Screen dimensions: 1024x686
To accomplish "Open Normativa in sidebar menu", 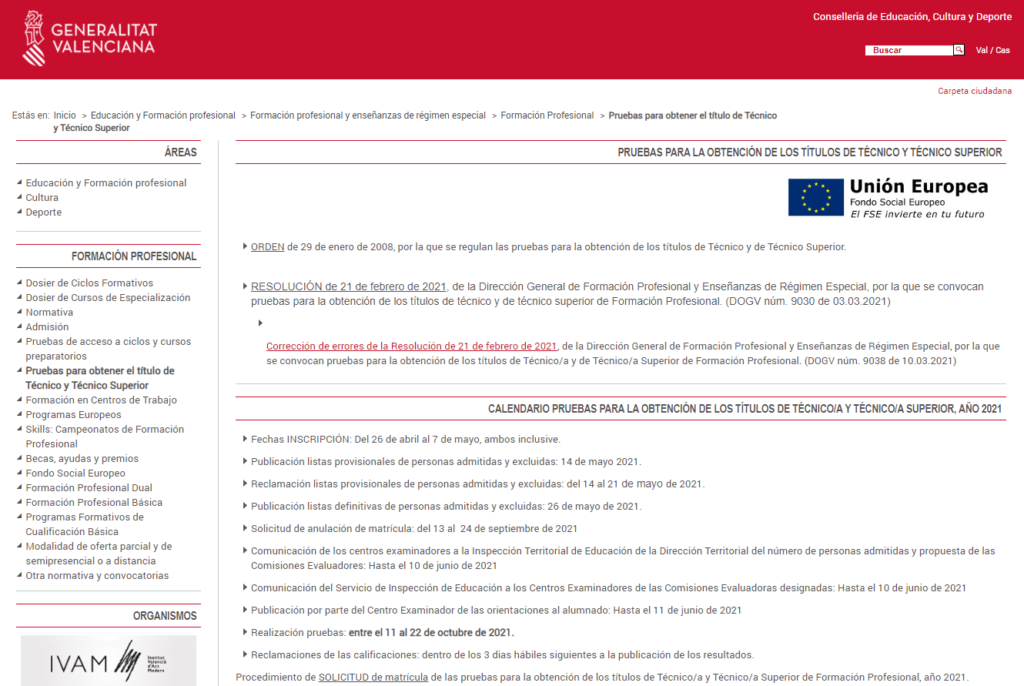I will [49, 312].
